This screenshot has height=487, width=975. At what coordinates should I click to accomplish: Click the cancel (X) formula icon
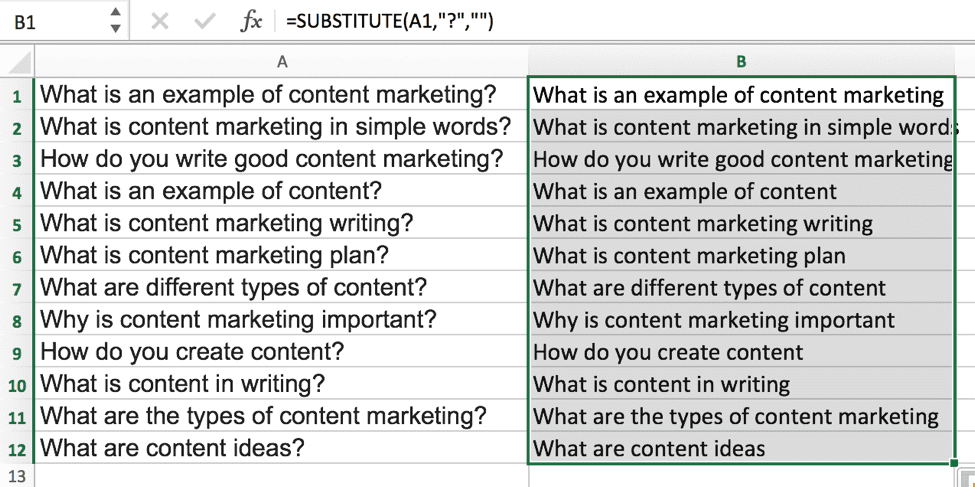click(x=160, y=22)
